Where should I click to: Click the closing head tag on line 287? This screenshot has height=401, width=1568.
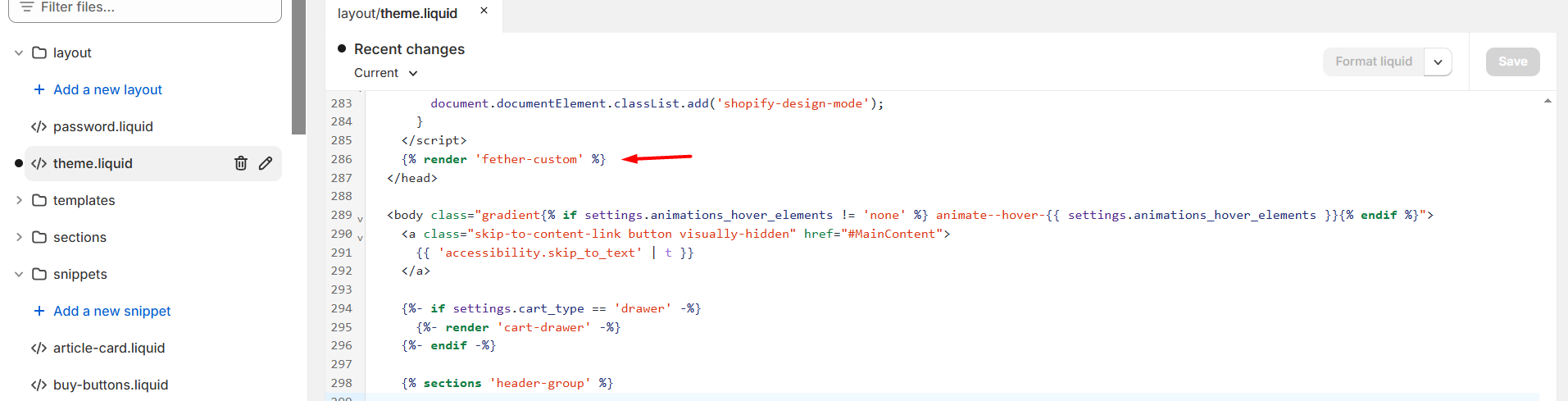click(x=412, y=178)
